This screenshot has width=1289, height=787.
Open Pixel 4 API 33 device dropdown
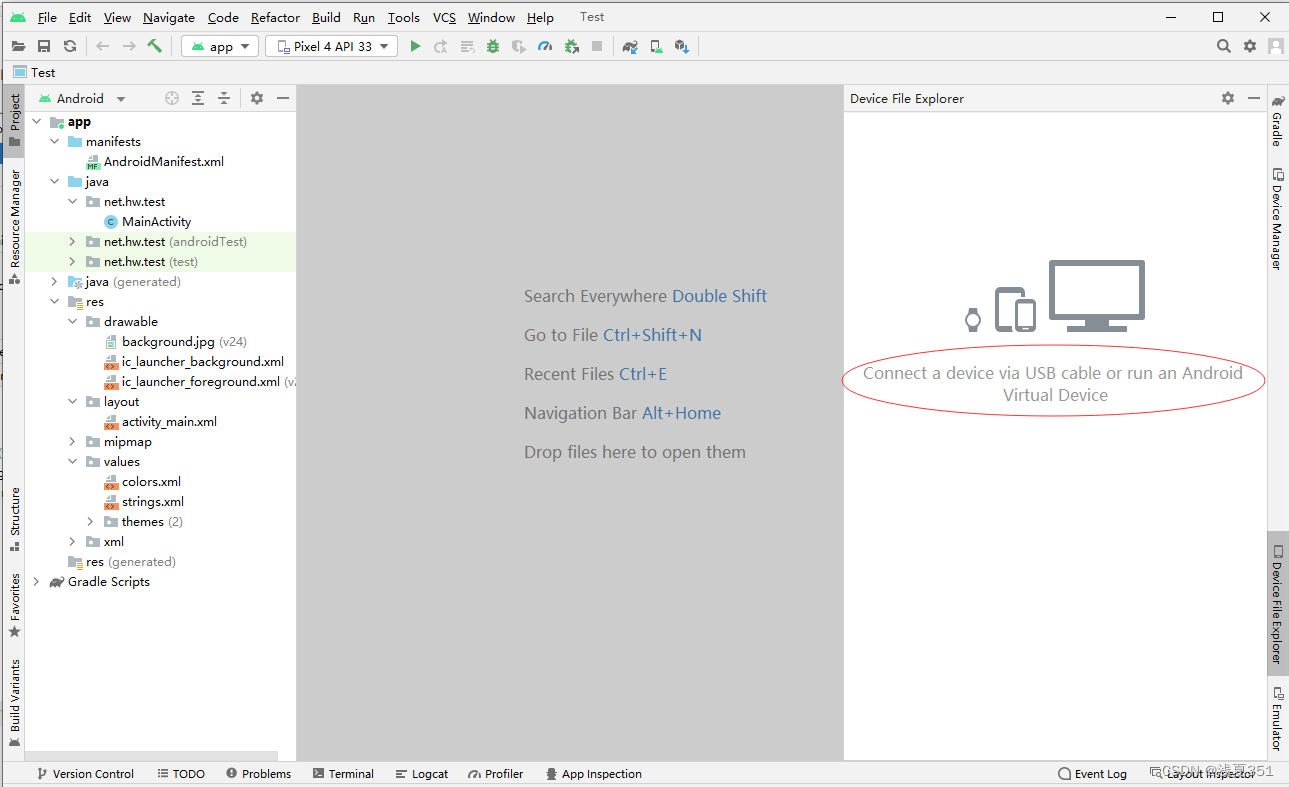pyautogui.click(x=332, y=46)
